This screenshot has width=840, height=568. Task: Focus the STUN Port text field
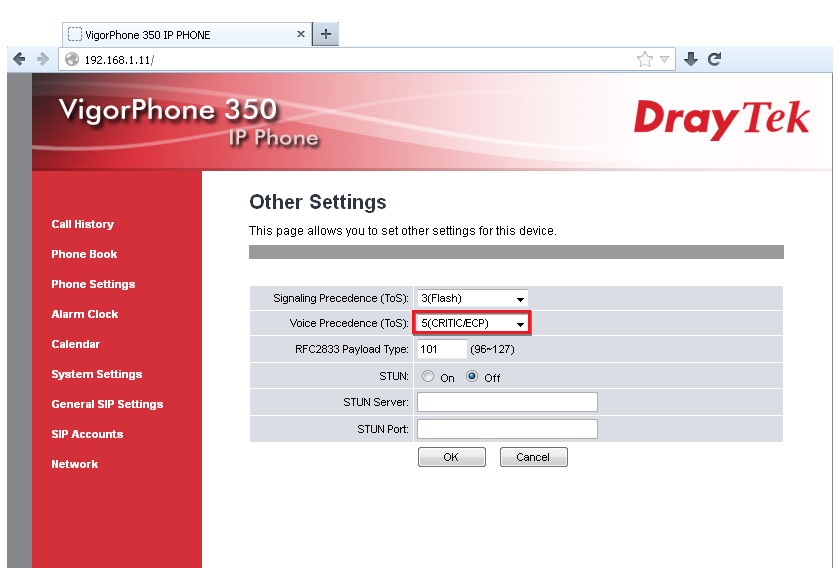(507, 429)
